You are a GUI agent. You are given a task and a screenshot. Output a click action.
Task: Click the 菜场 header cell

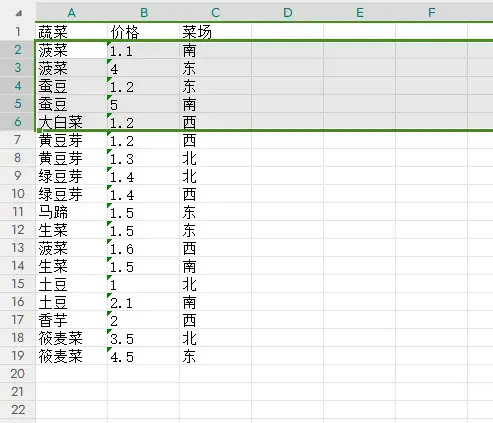coord(215,32)
